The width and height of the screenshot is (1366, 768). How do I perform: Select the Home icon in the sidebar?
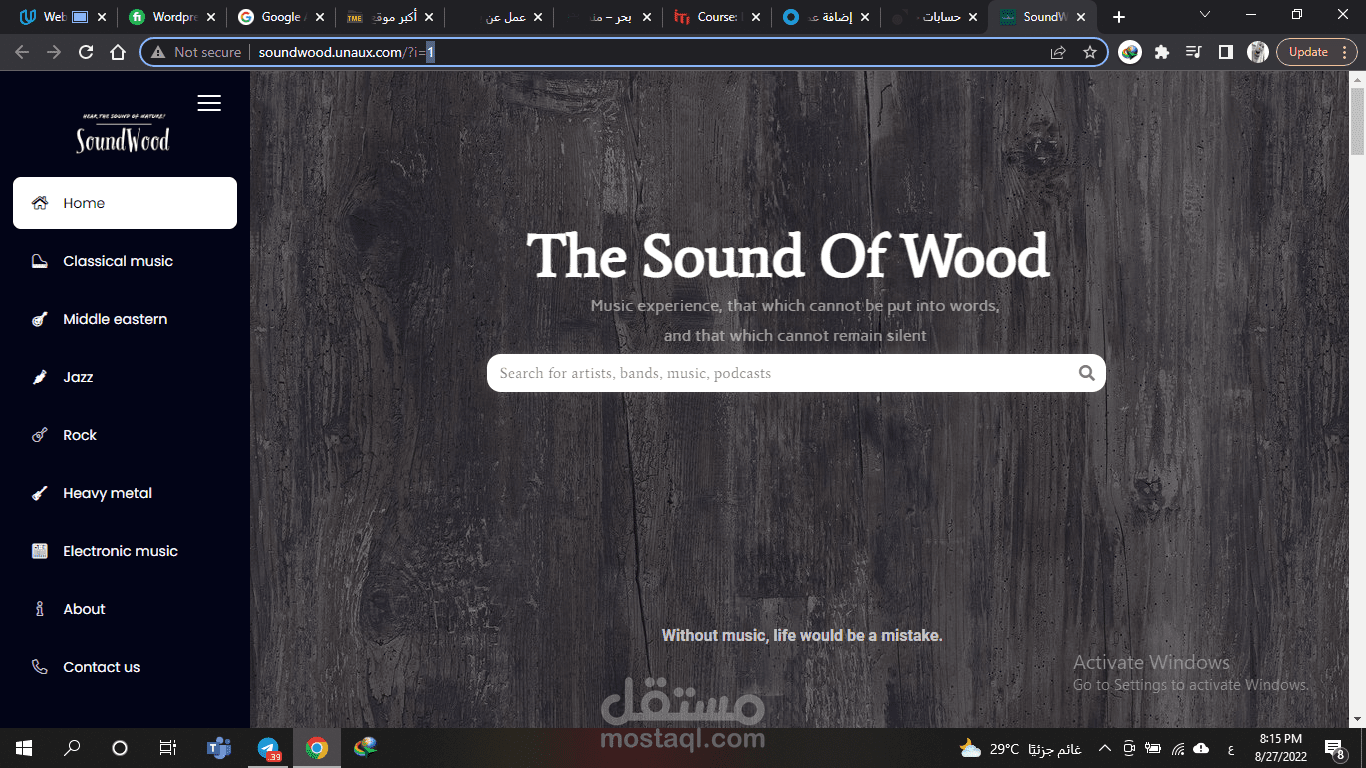pos(39,203)
